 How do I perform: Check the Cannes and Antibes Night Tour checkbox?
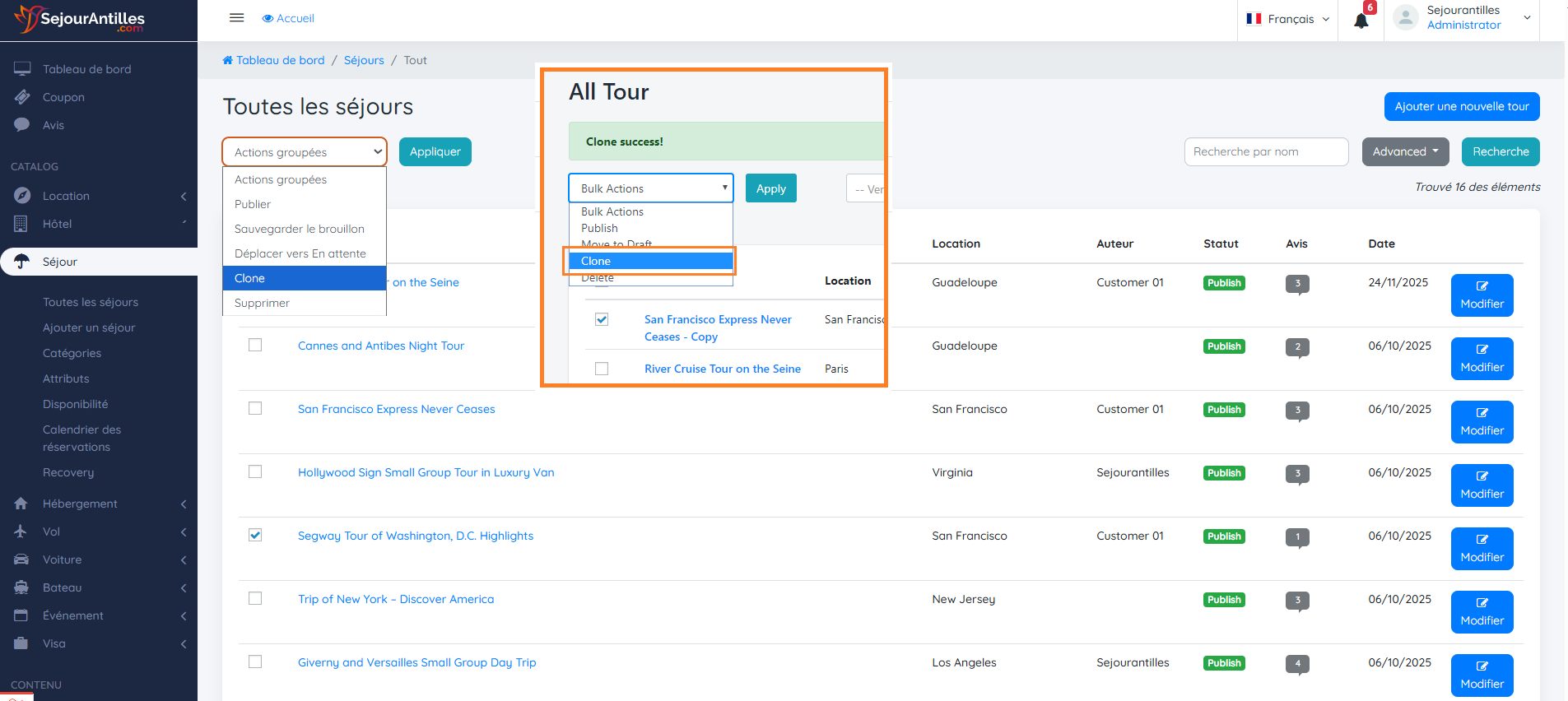[255, 346]
